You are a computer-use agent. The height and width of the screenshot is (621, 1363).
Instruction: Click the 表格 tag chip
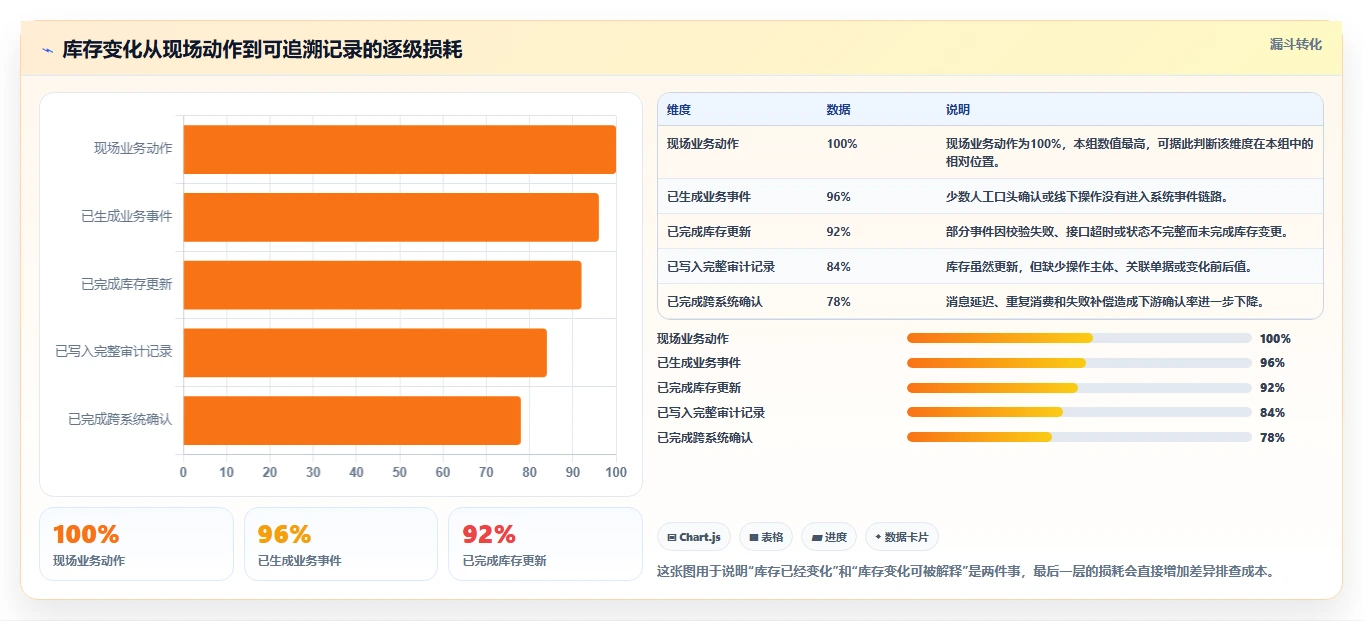pos(766,537)
